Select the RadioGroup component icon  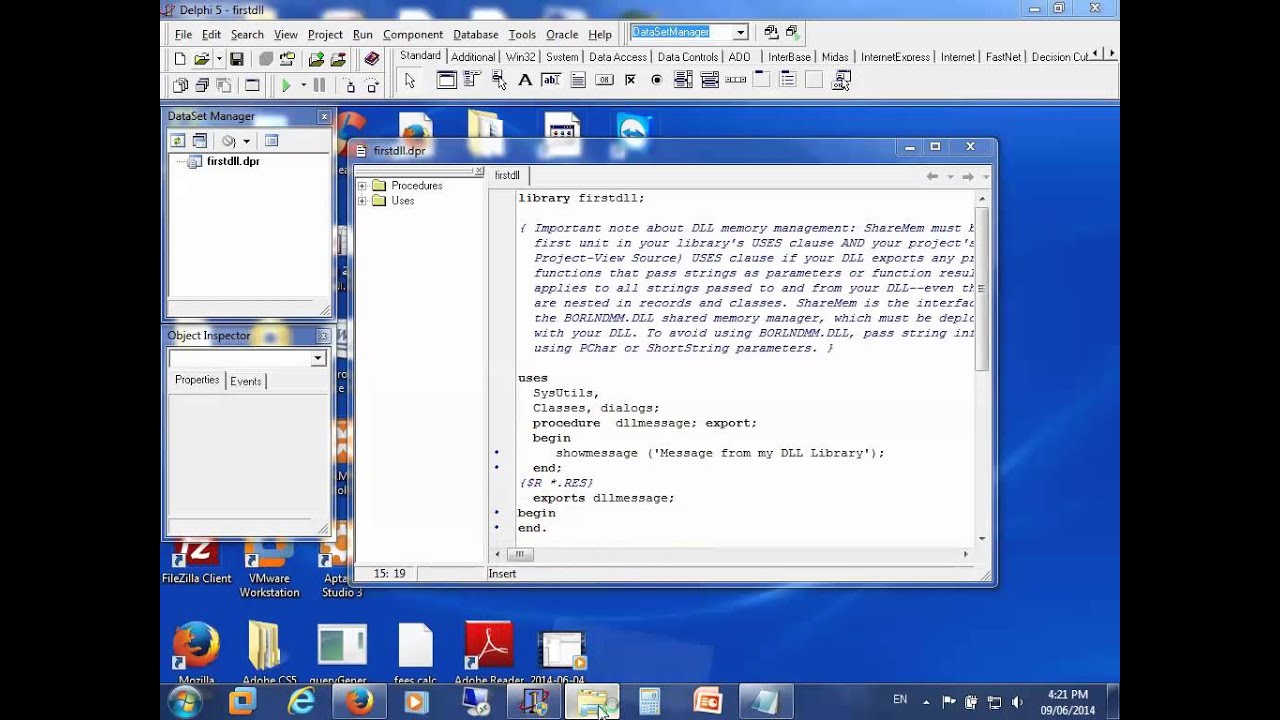coord(787,81)
